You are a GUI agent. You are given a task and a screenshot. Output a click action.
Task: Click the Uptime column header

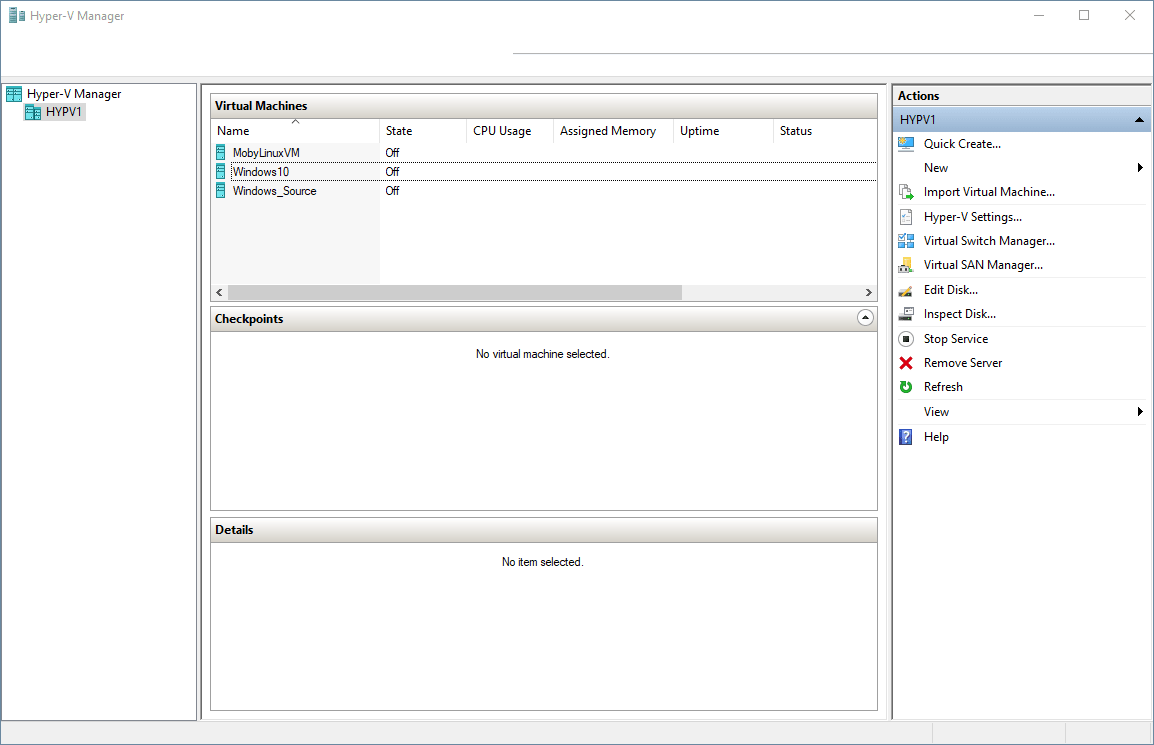point(723,131)
